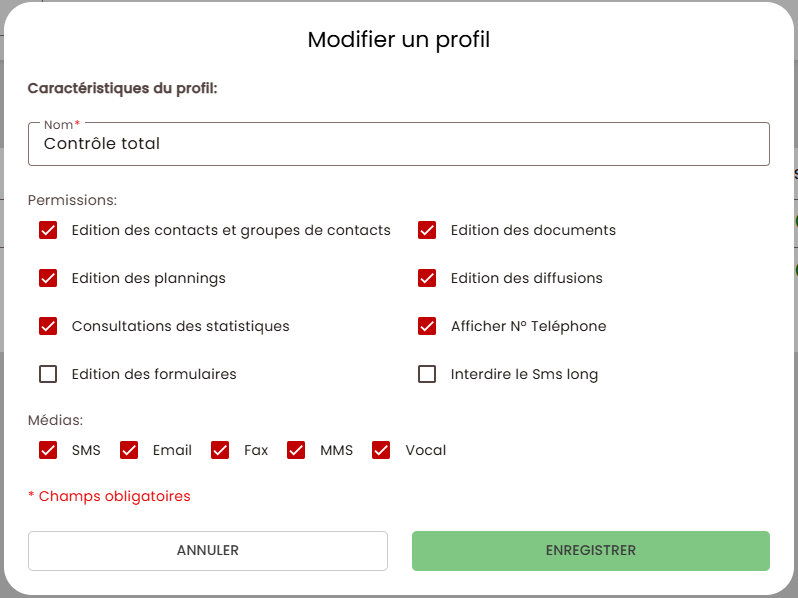
Task: Uncheck the Edition des documents checkbox
Action: [x=427, y=230]
